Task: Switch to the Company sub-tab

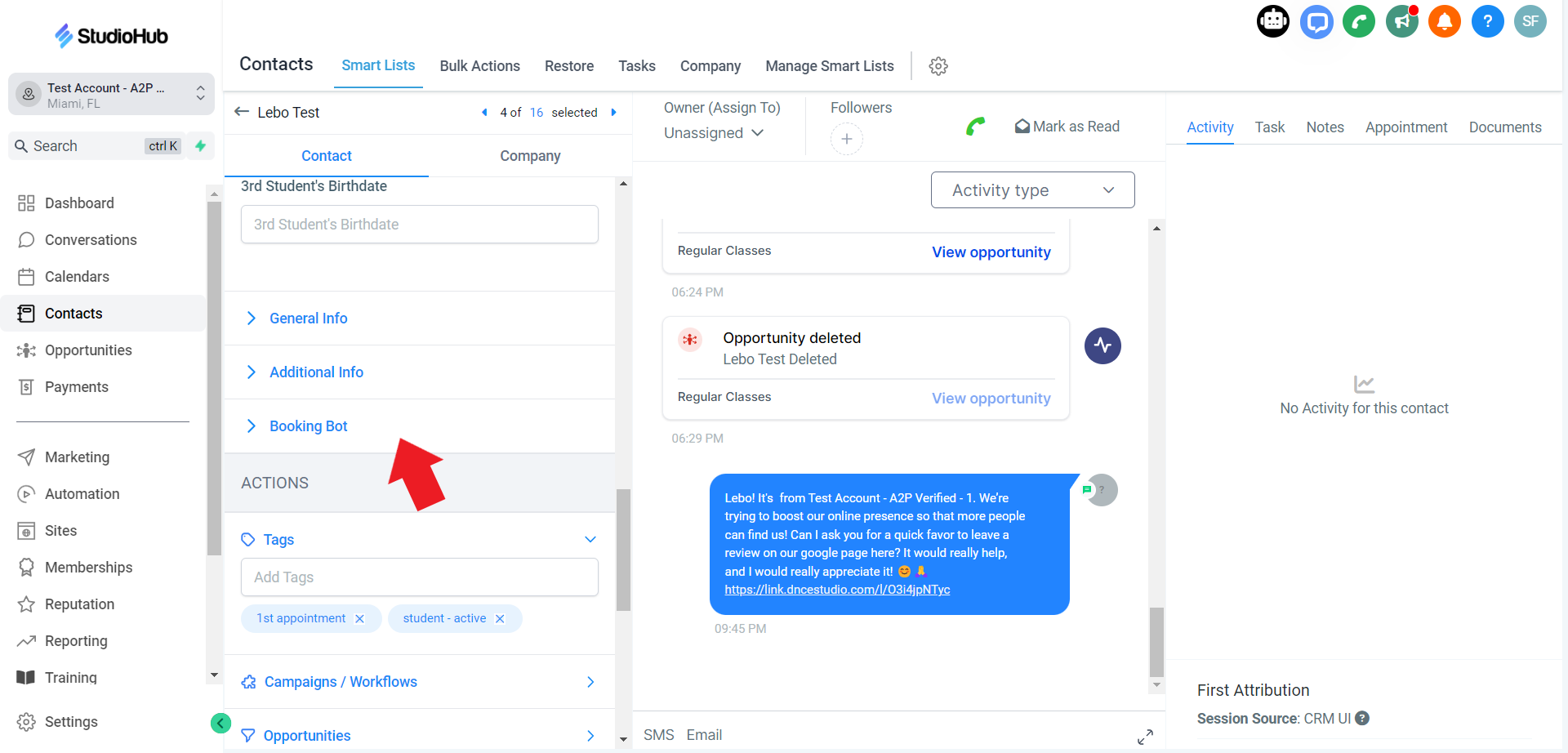Action: pos(530,155)
